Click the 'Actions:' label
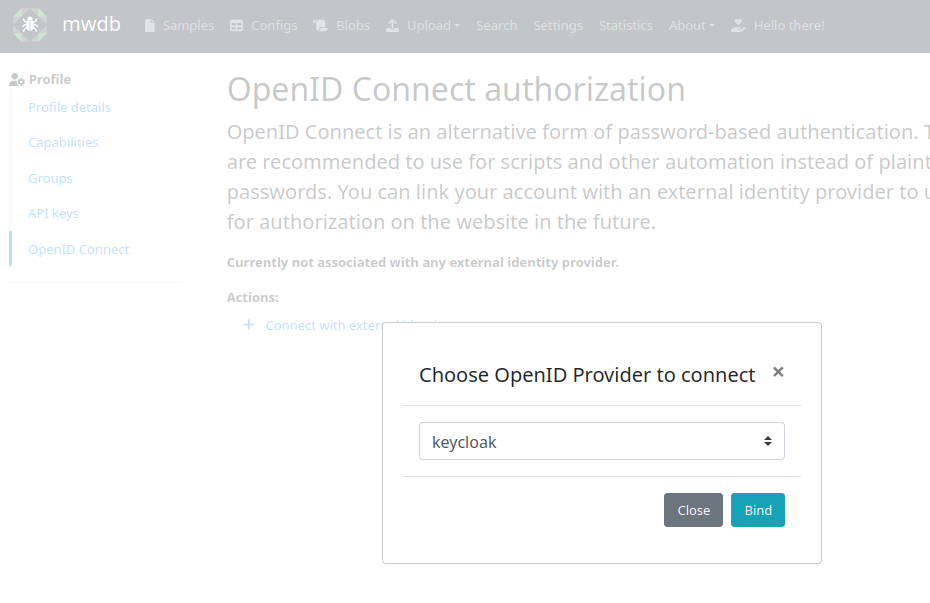The image size is (930, 603). (x=253, y=297)
